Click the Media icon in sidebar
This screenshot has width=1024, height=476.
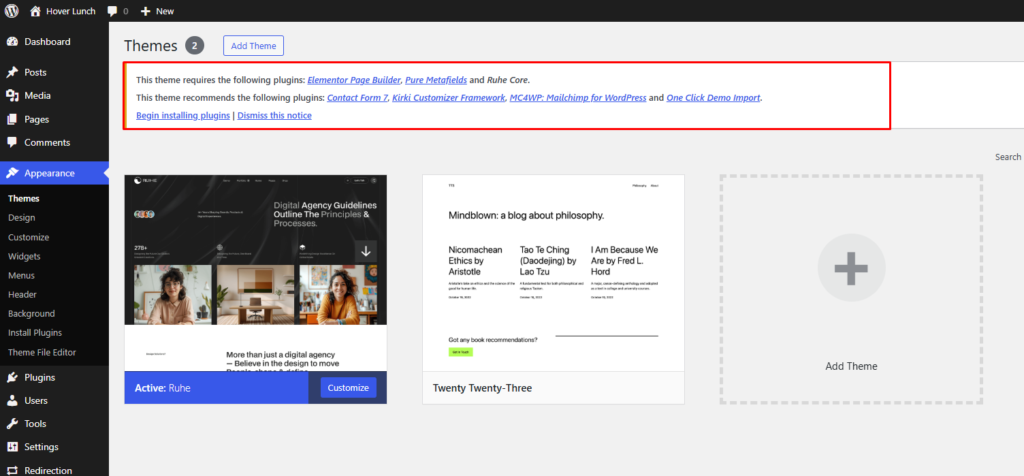(12, 96)
